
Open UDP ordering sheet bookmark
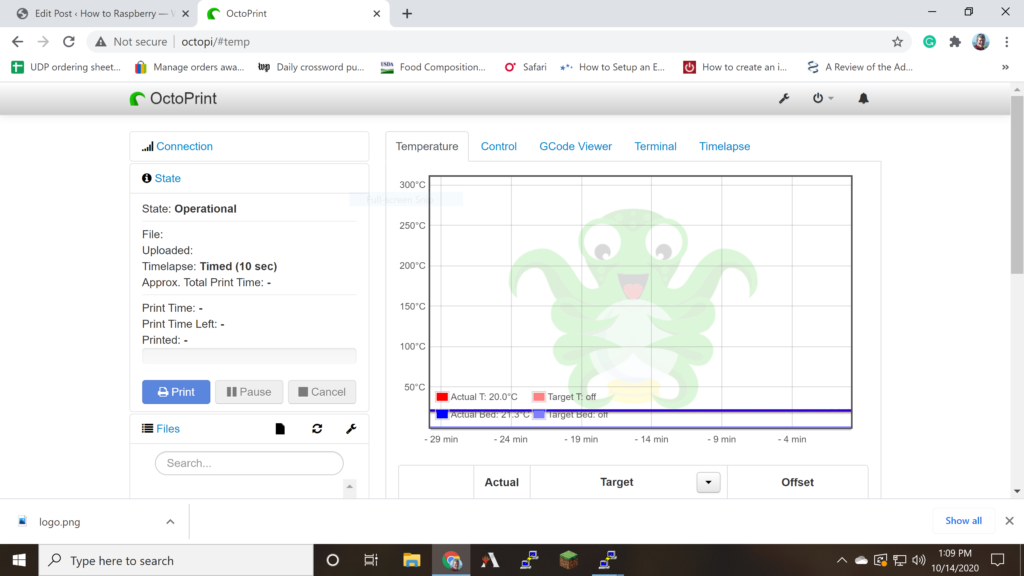coord(66,67)
